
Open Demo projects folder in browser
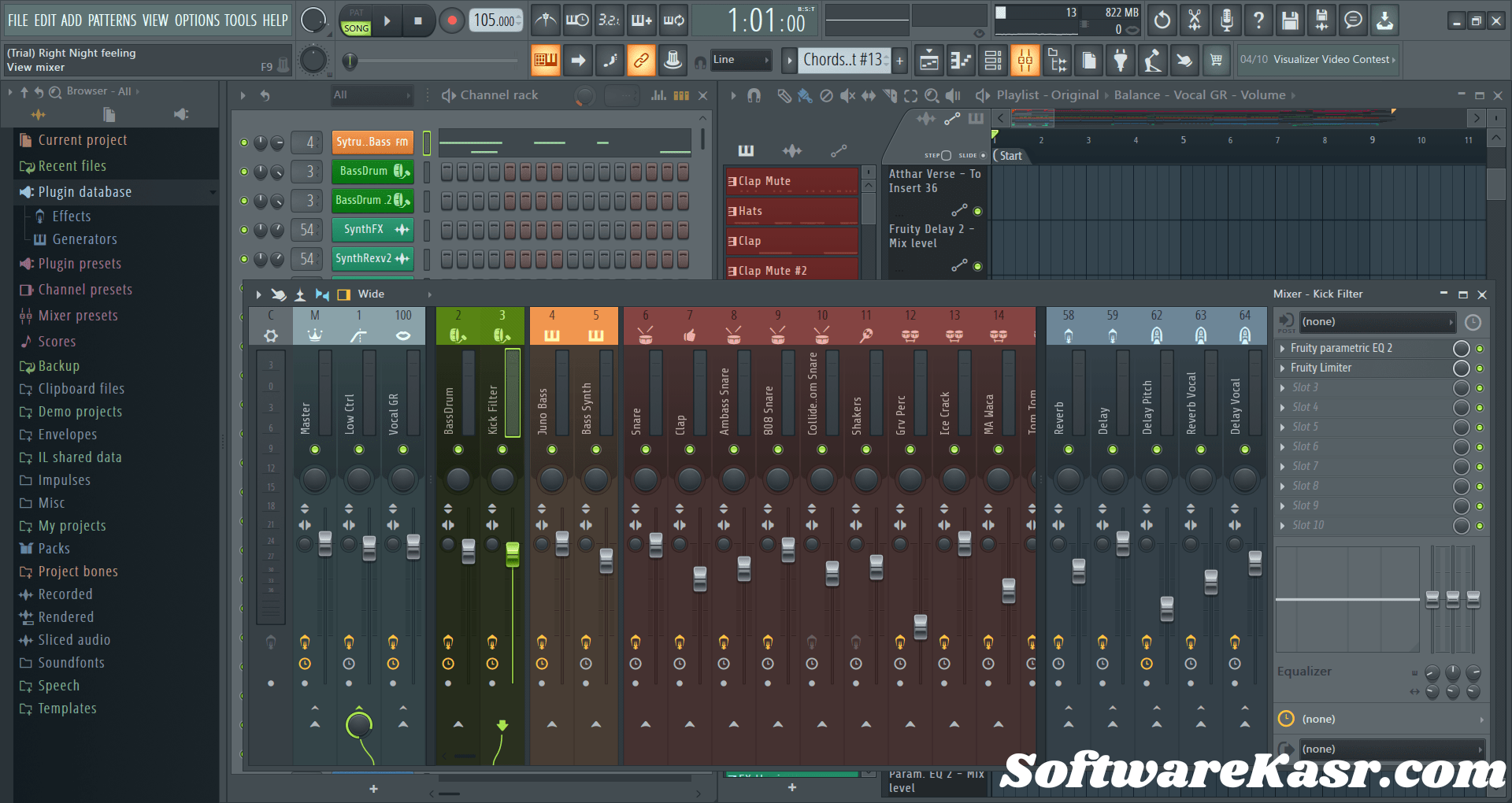point(80,412)
